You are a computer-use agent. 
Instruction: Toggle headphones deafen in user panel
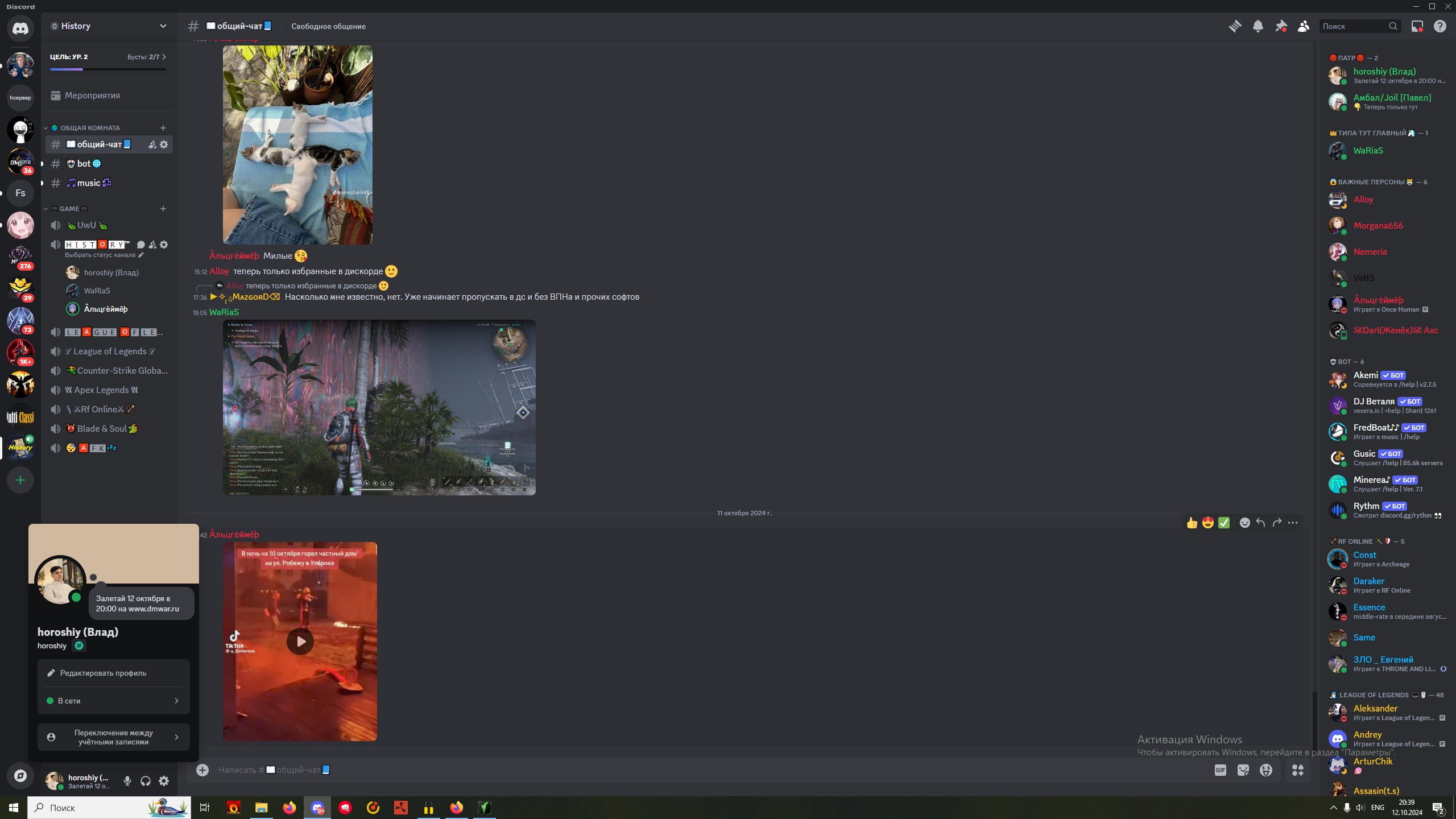146,781
